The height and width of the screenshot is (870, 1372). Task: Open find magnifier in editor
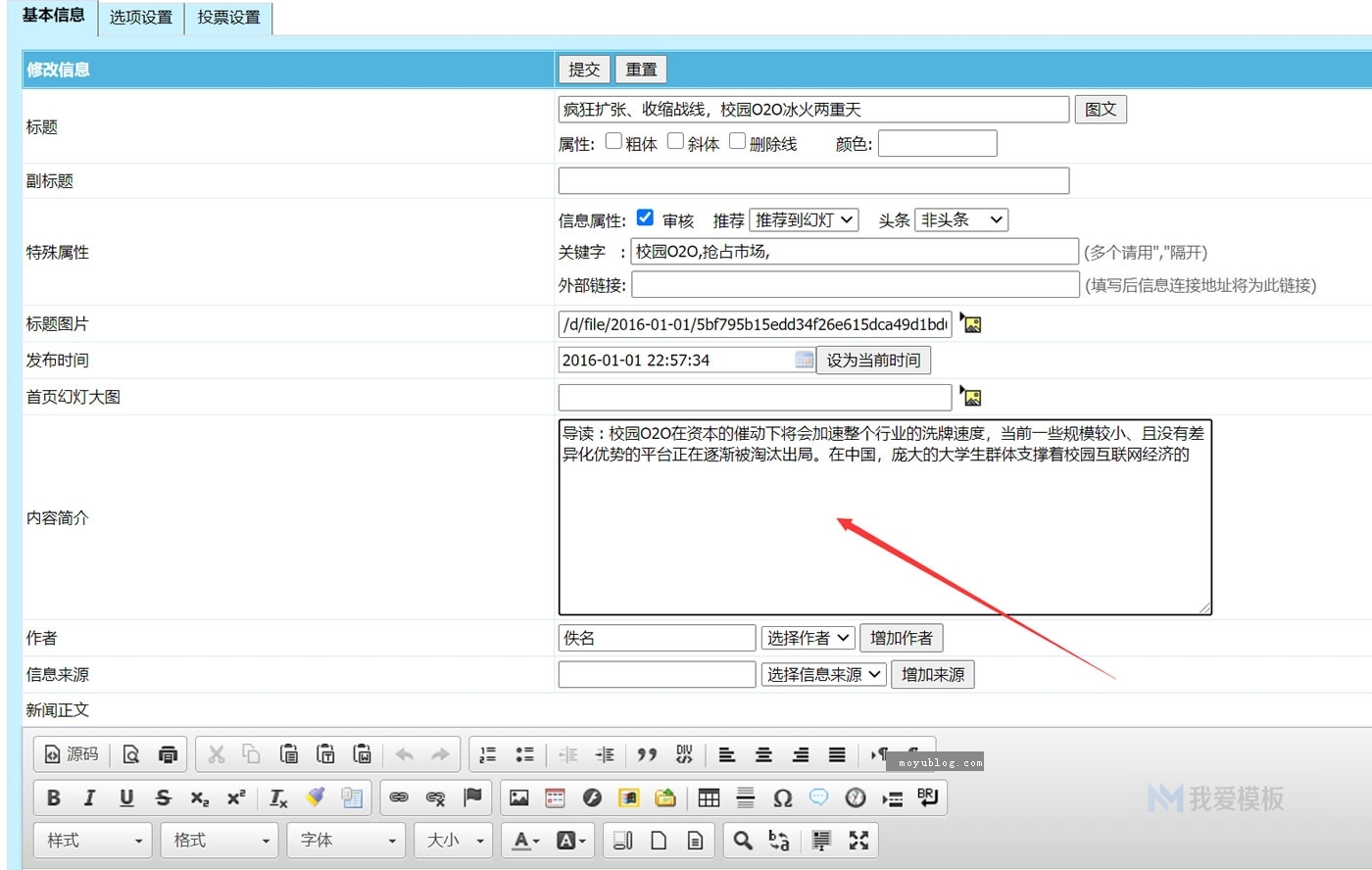coord(743,840)
